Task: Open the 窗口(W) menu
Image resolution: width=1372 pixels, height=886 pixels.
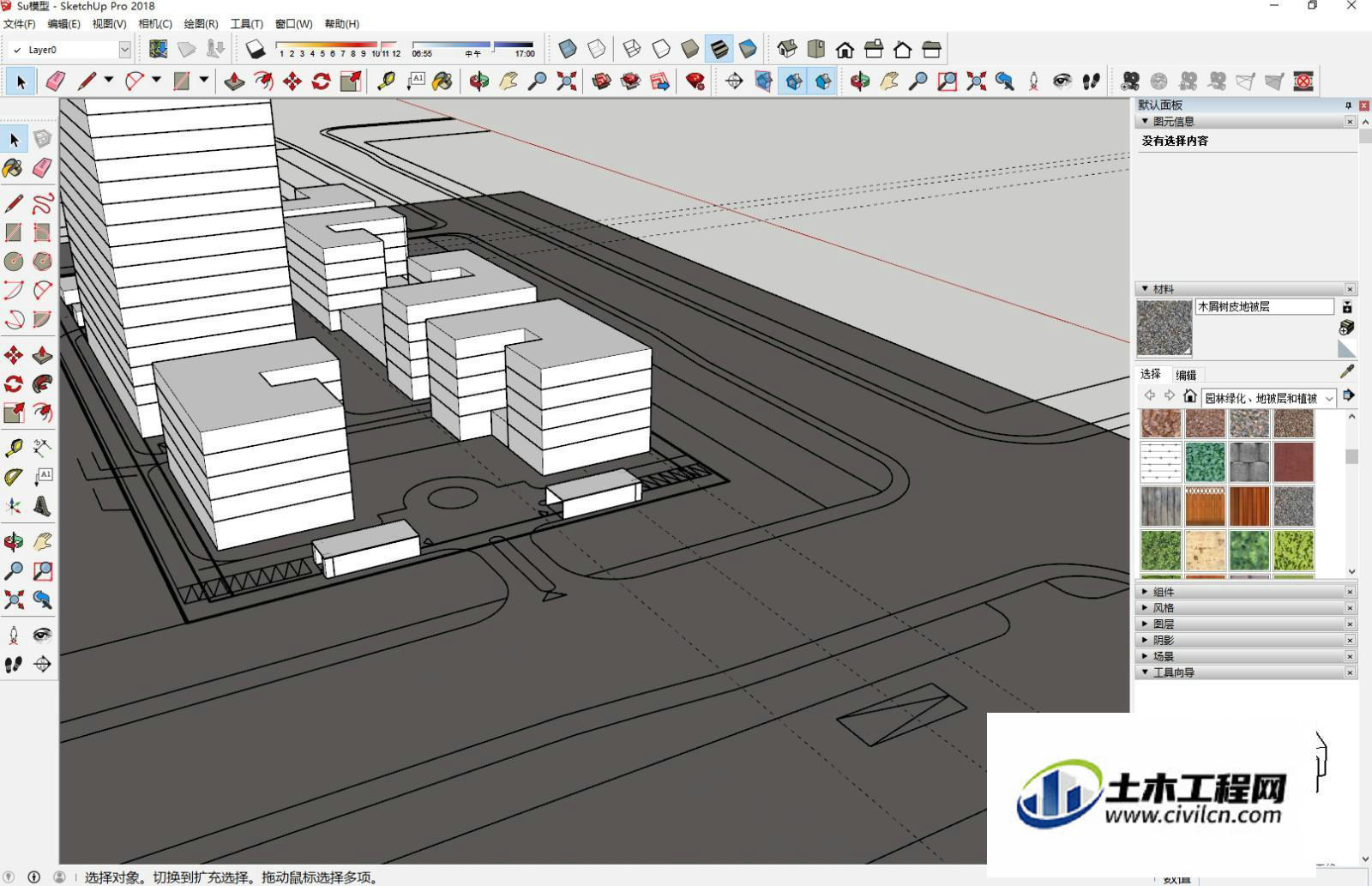Action: (293, 24)
